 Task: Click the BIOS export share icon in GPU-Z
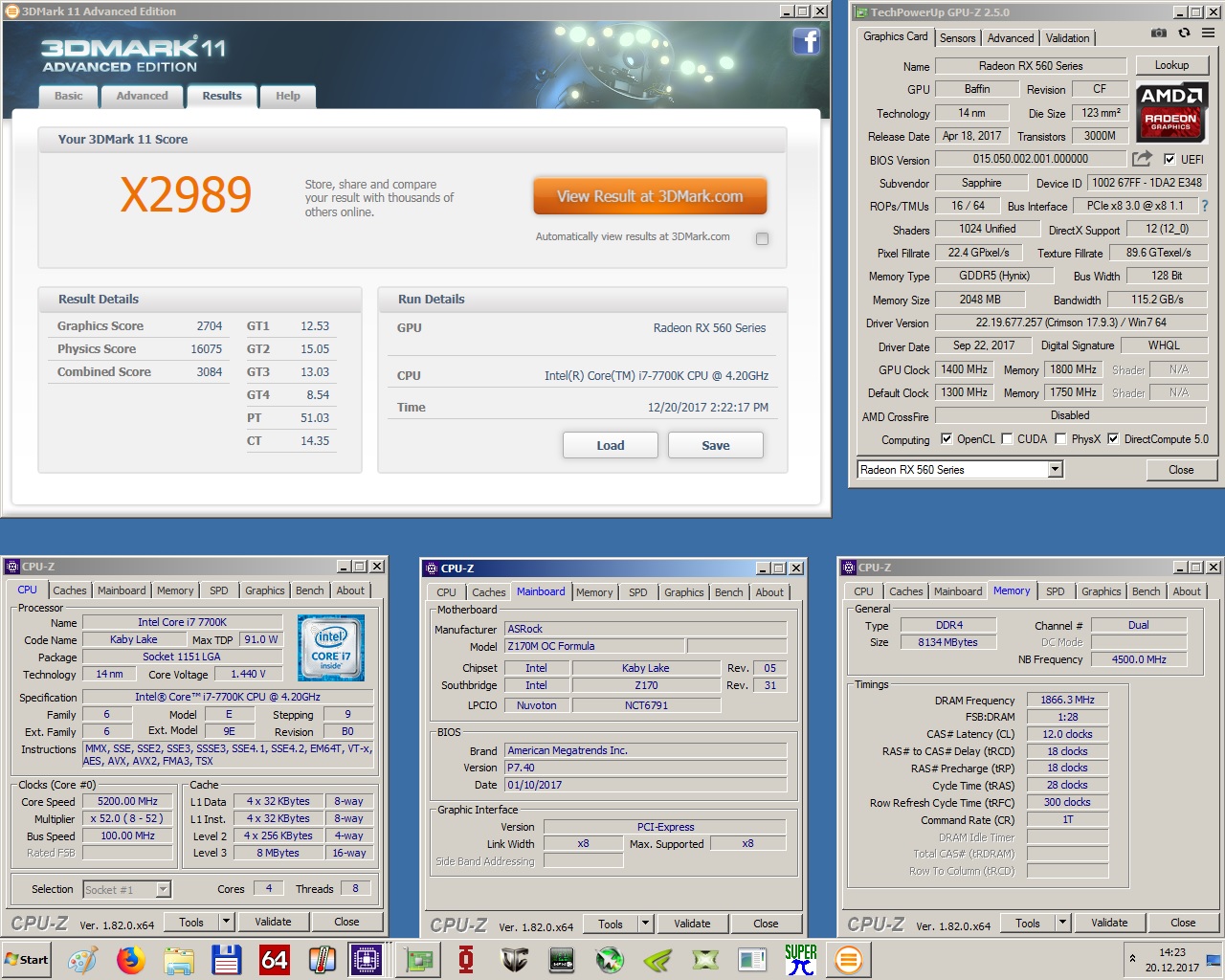click(1142, 159)
